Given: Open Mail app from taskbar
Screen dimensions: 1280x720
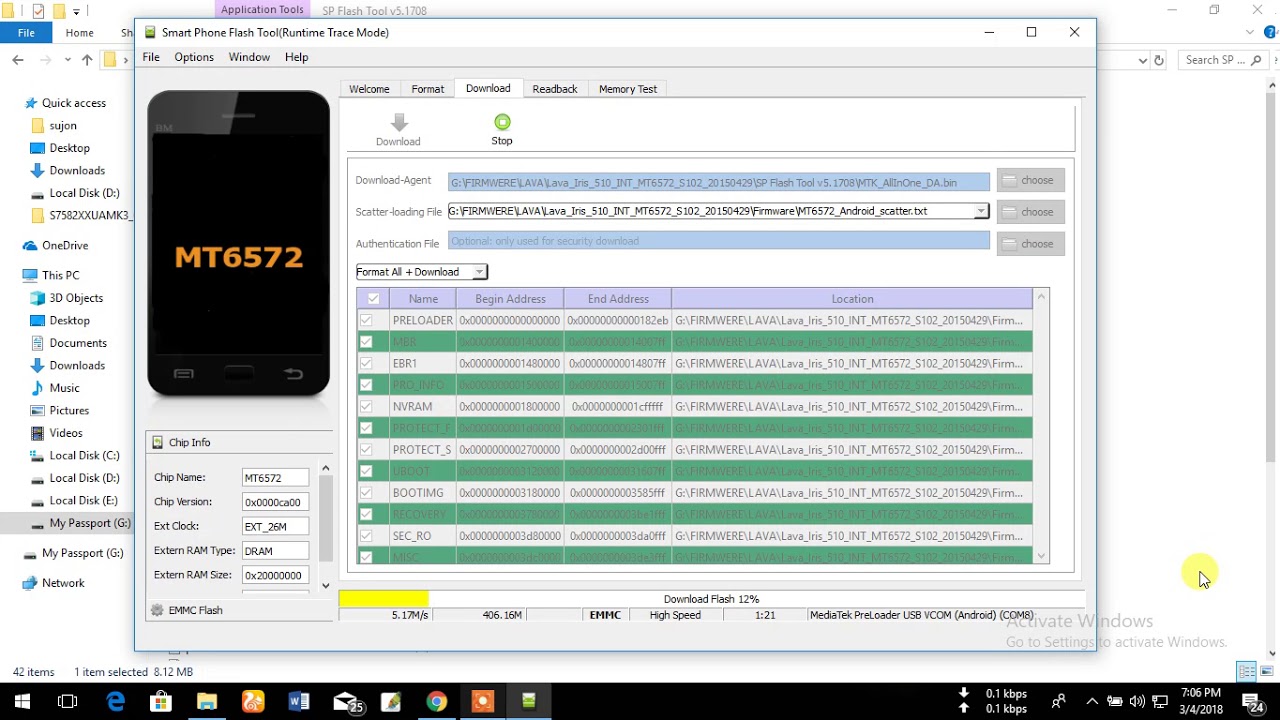Looking at the screenshot, I should (346, 702).
